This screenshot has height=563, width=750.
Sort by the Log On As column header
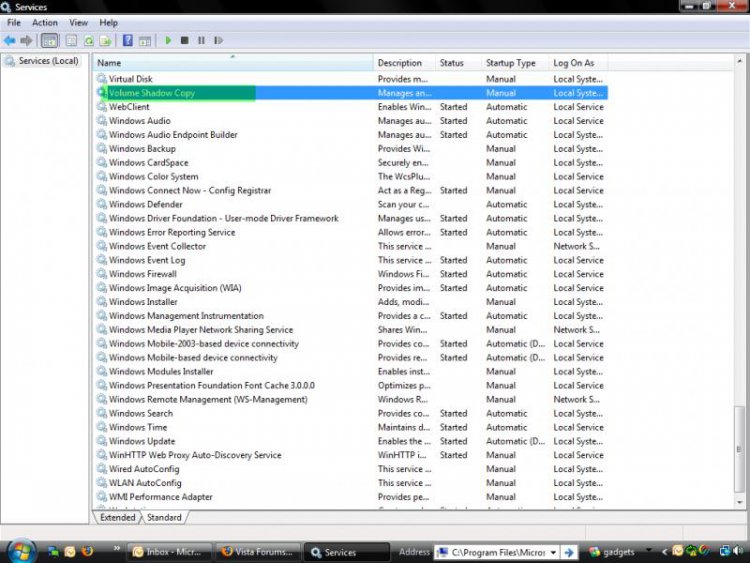pos(578,63)
